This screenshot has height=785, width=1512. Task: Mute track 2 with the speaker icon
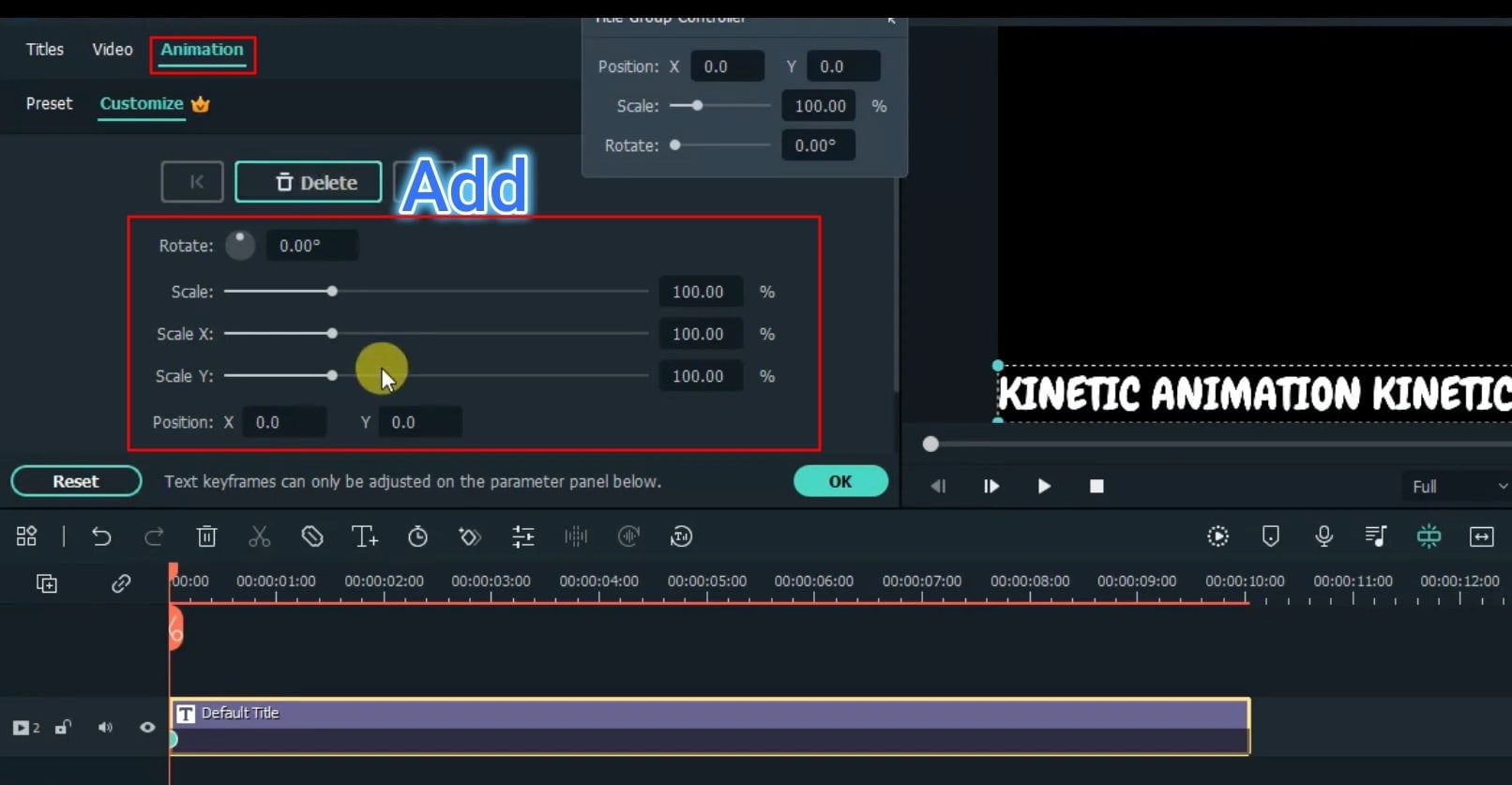(x=105, y=728)
